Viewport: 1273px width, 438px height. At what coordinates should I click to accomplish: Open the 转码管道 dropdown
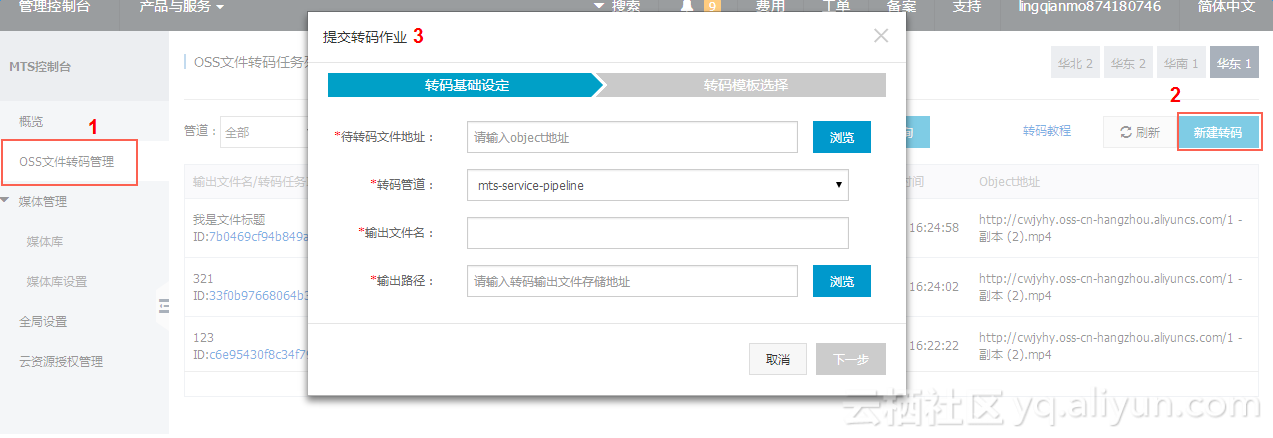coord(657,185)
